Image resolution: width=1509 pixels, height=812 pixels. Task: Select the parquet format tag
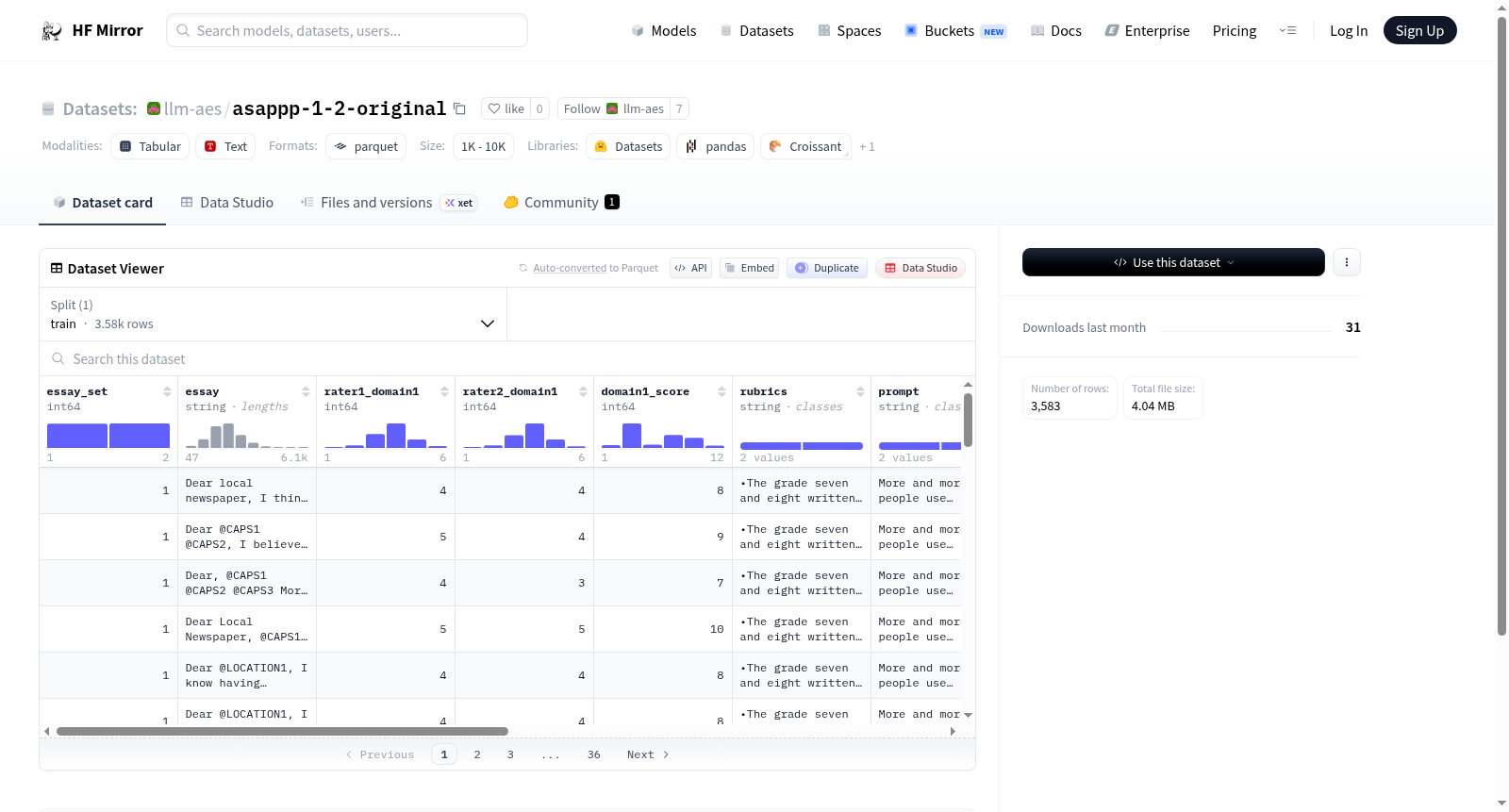(366, 146)
